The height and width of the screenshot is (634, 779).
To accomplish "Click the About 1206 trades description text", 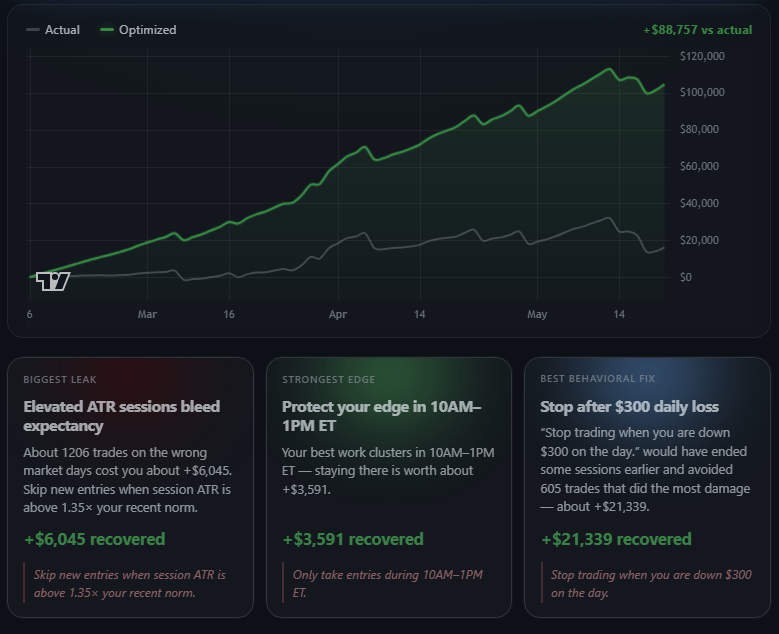I will pos(128,480).
